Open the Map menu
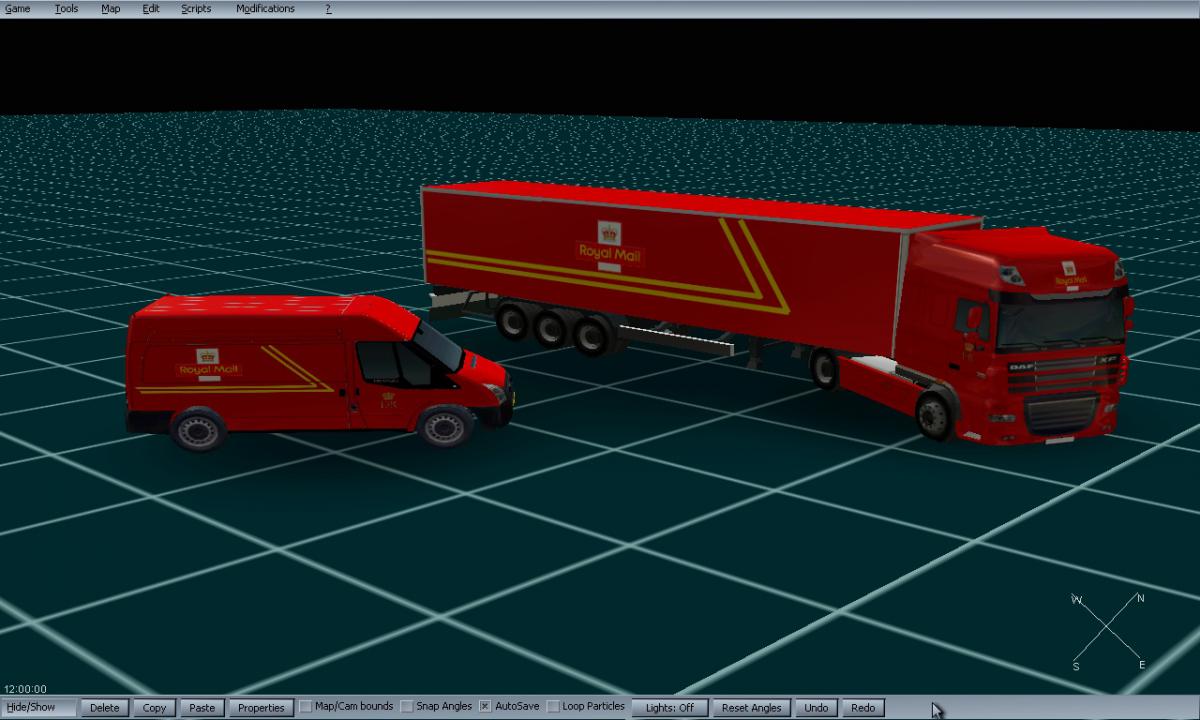1200x720 pixels. pos(111,9)
